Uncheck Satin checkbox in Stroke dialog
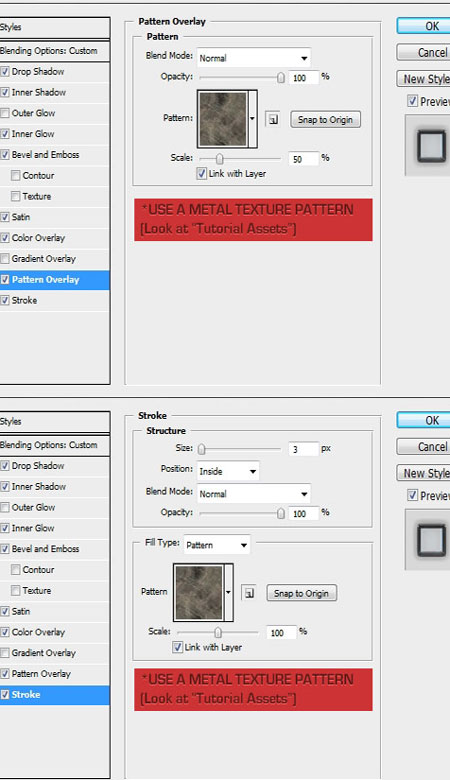The width and height of the screenshot is (450, 780). 5,611
